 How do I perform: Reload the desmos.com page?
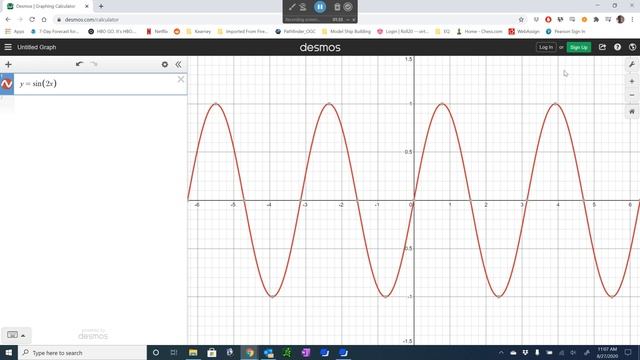tap(32, 19)
